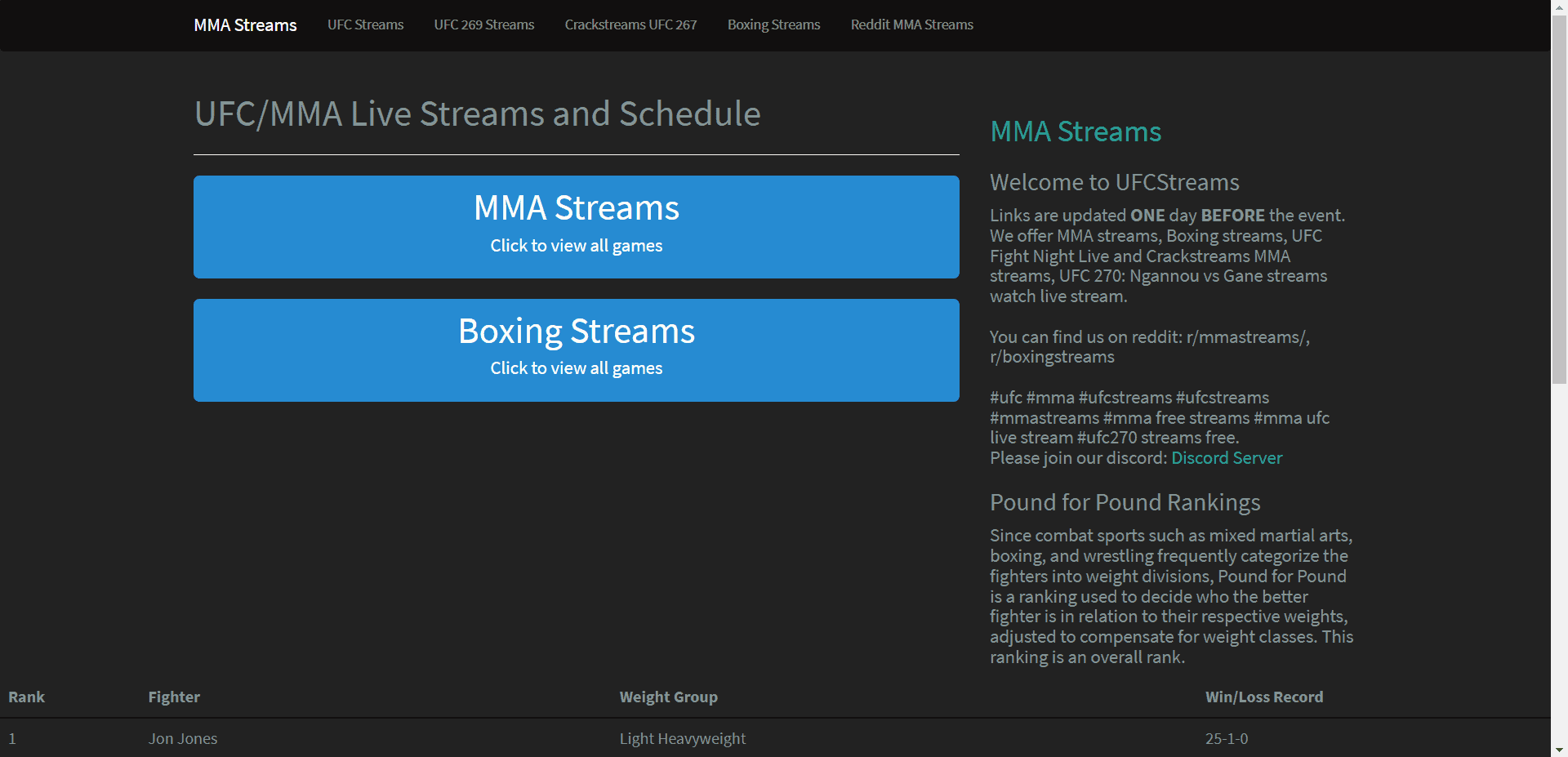Viewport: 1568px width, 757px height.
Task: Open the teal MMA Streams sidebar heading
Action: point(1075,131)
